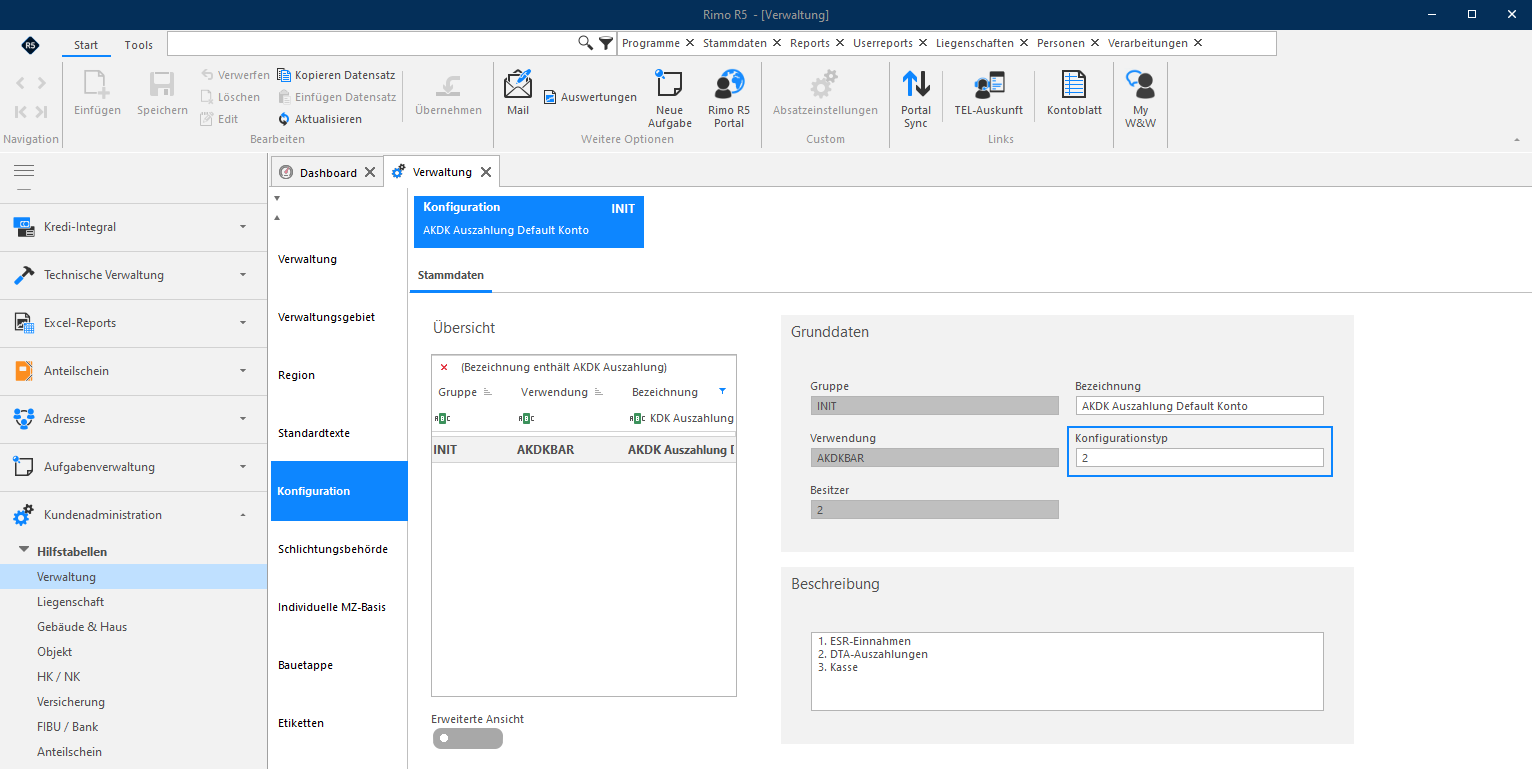Click into the Konfigurationstyp field

coord(1199,457)
